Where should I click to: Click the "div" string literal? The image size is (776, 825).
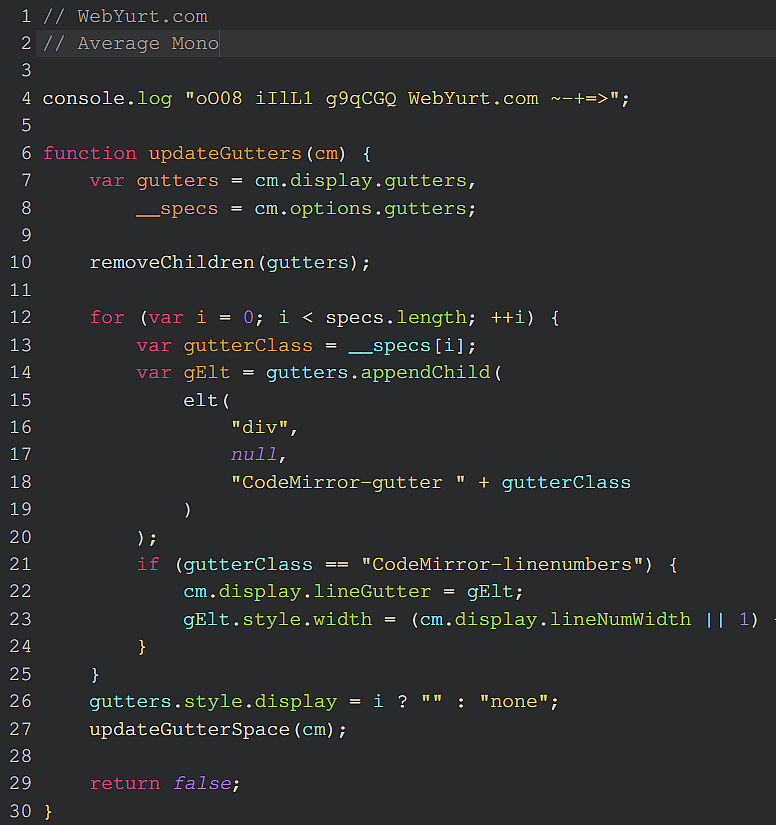tap(260, 427)
